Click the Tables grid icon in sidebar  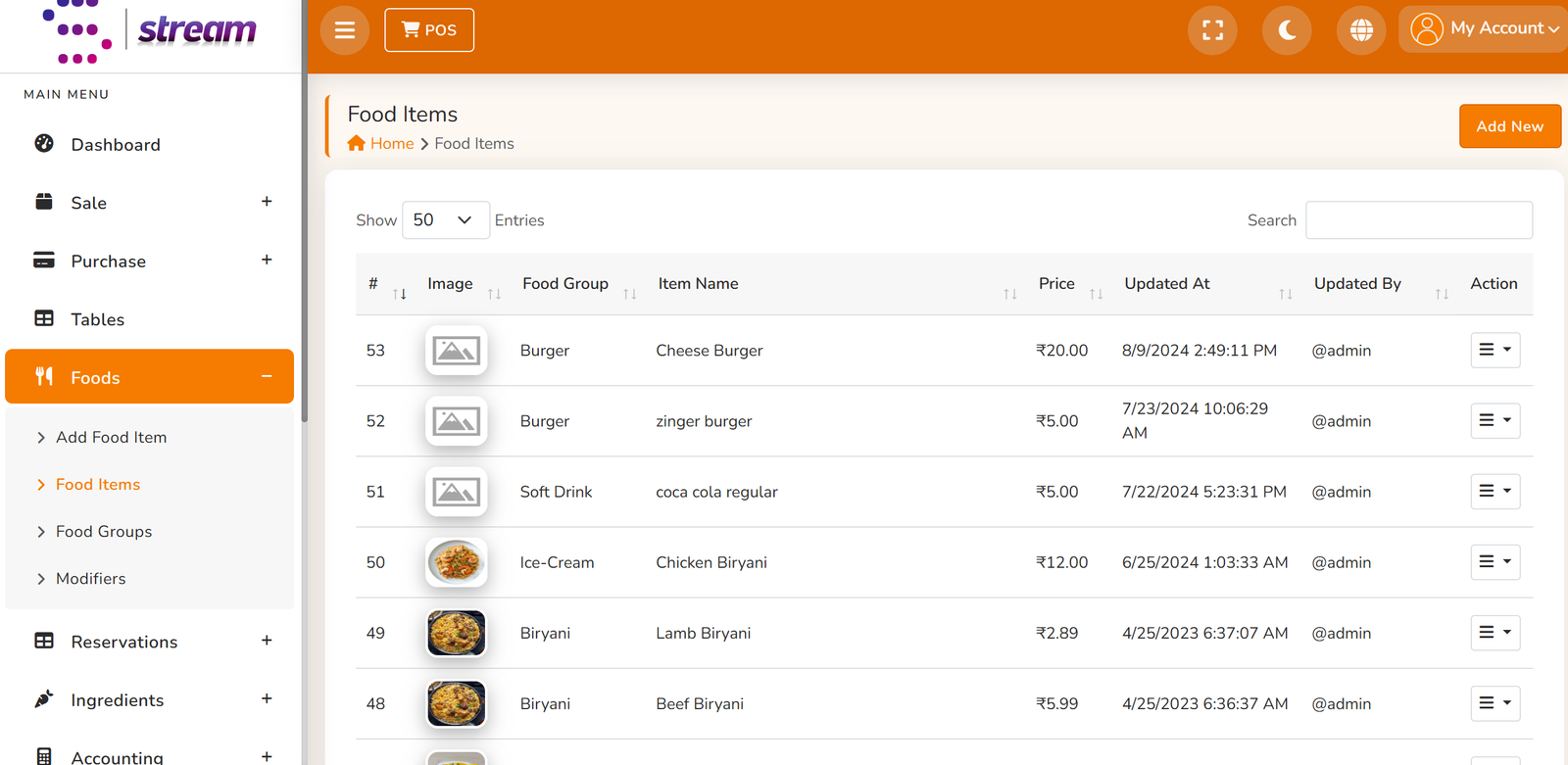pyautogui.click(x=44, y=318)
